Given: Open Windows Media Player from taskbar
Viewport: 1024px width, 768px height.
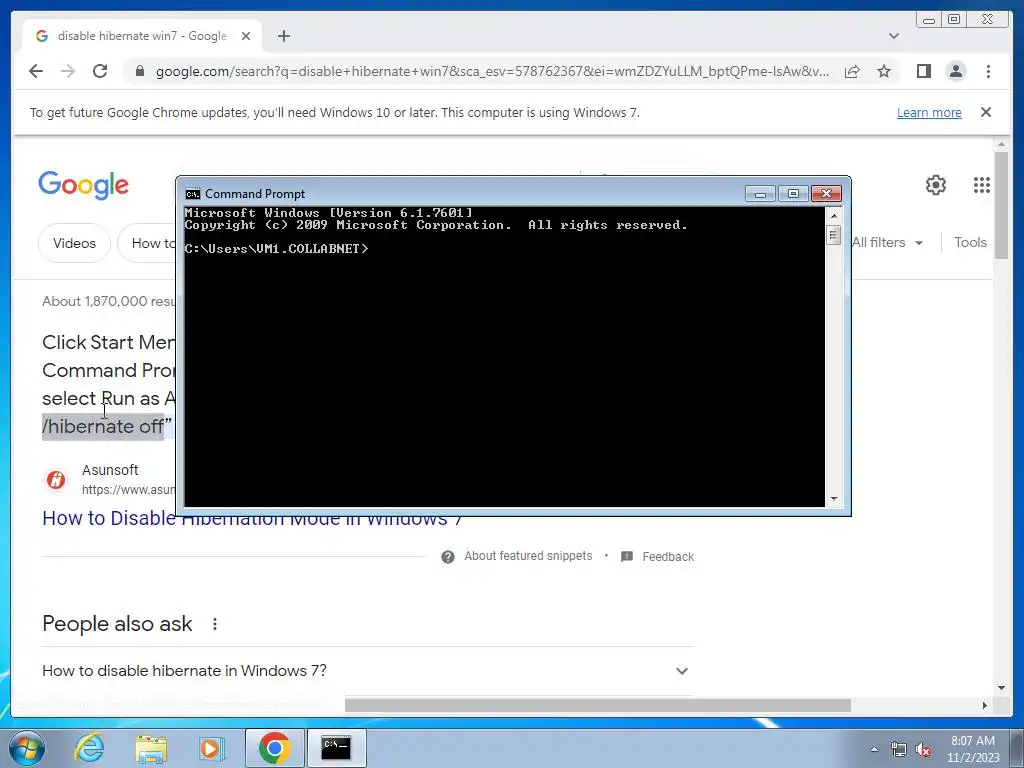Looking at the screenshot, I should (x=210, y=748).
